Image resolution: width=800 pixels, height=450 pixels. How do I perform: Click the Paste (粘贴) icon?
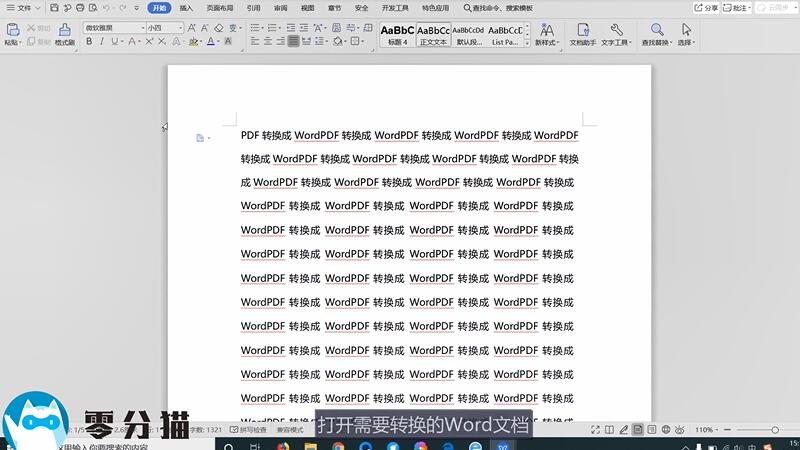click(x=11, y=32)
